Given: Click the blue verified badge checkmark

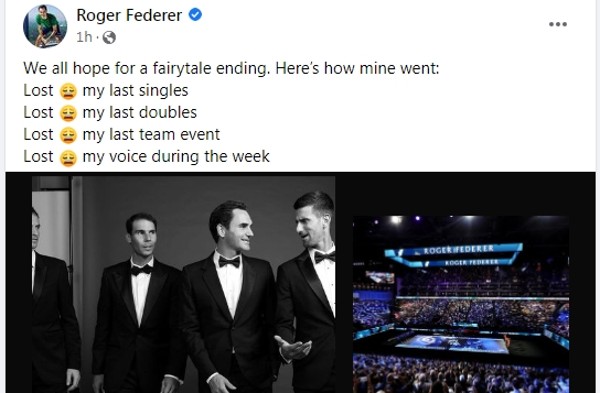Looking at the screenshot, I should click(195, 15).
